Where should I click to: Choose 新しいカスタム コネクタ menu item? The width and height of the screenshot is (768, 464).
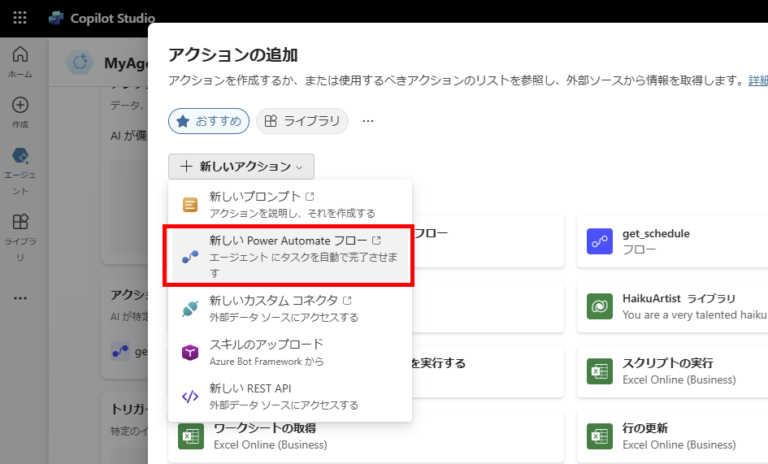tap(290, 308)
